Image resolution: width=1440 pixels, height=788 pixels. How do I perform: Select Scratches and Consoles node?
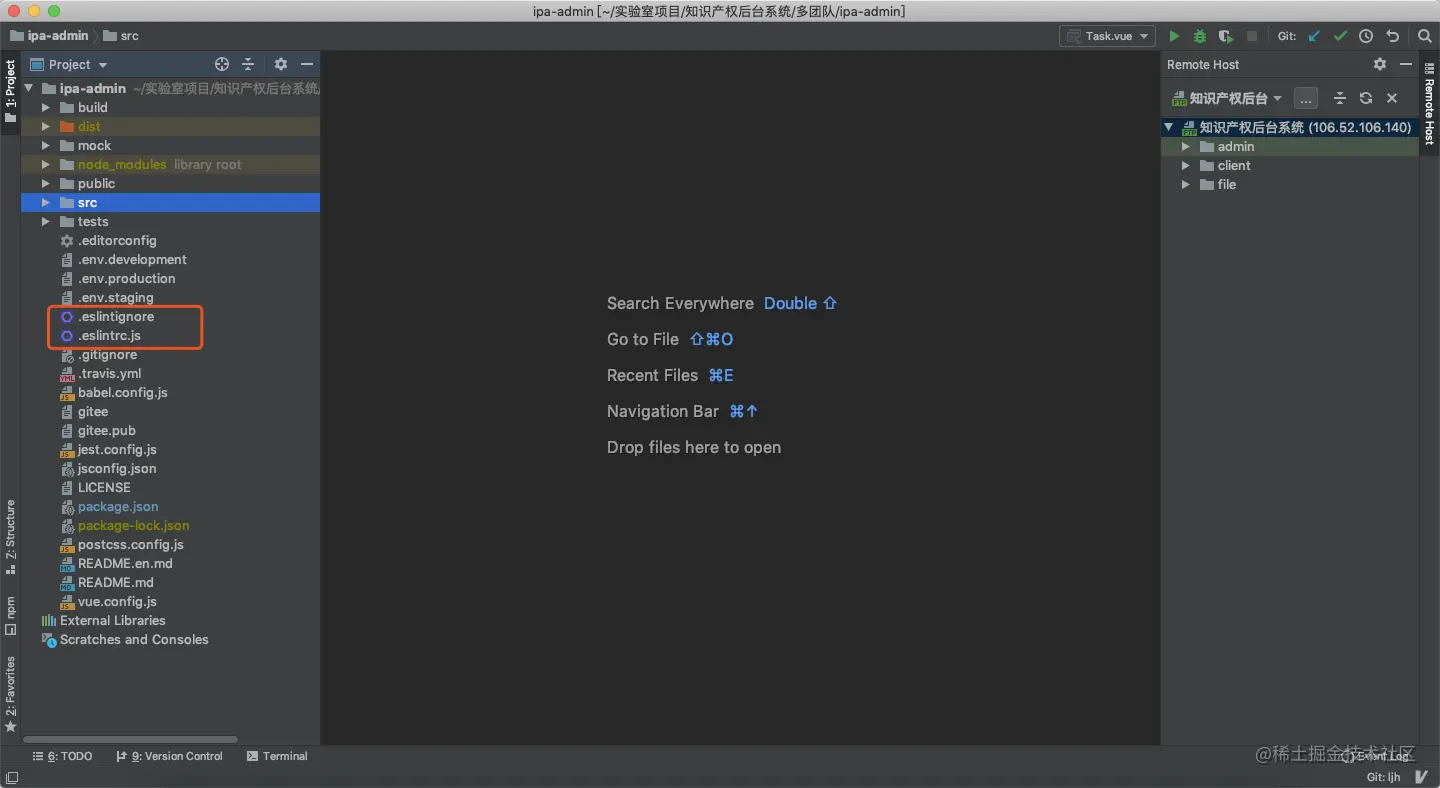(134, 639)
